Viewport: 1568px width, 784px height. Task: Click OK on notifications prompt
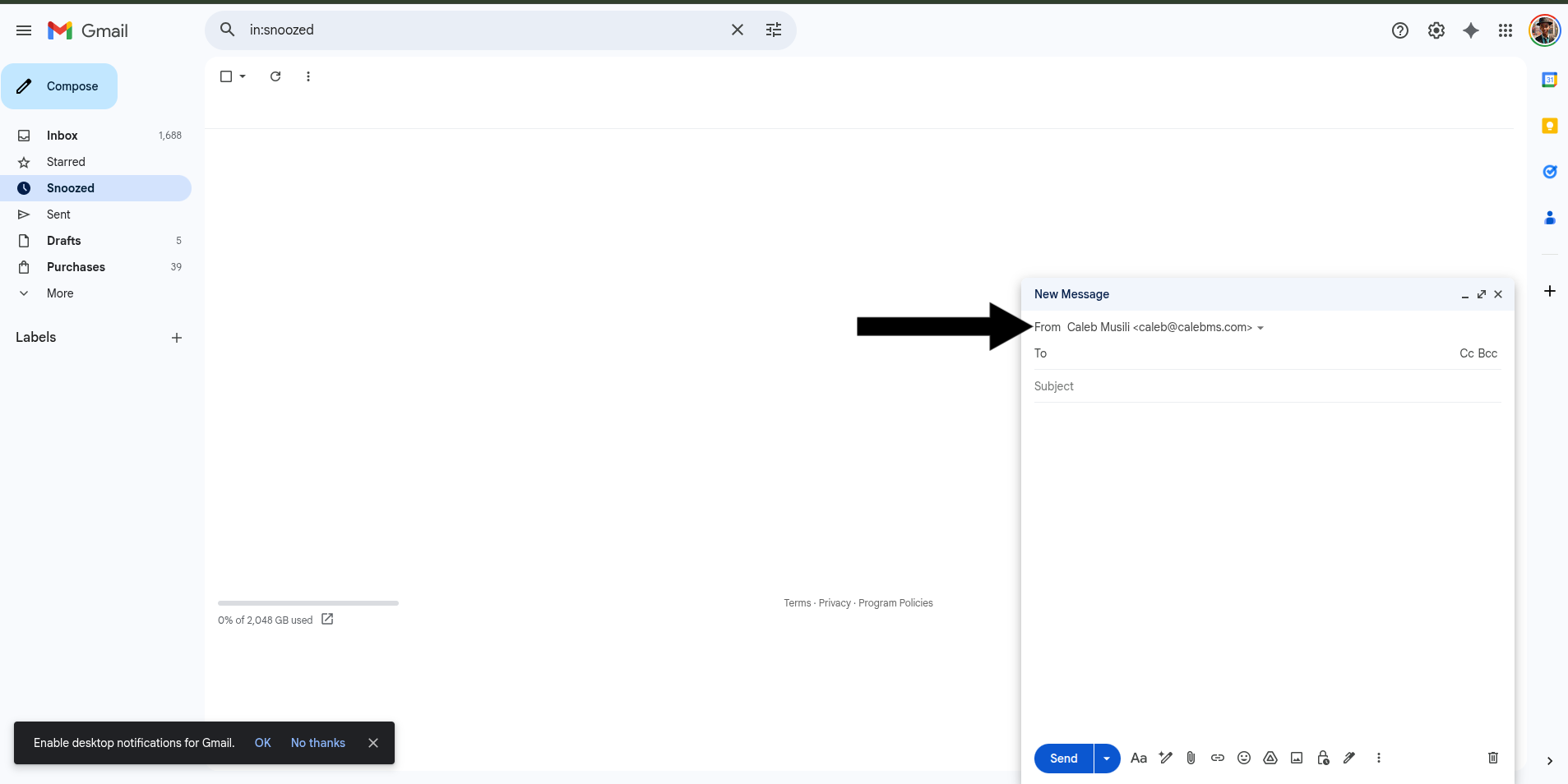click(262, 743)
